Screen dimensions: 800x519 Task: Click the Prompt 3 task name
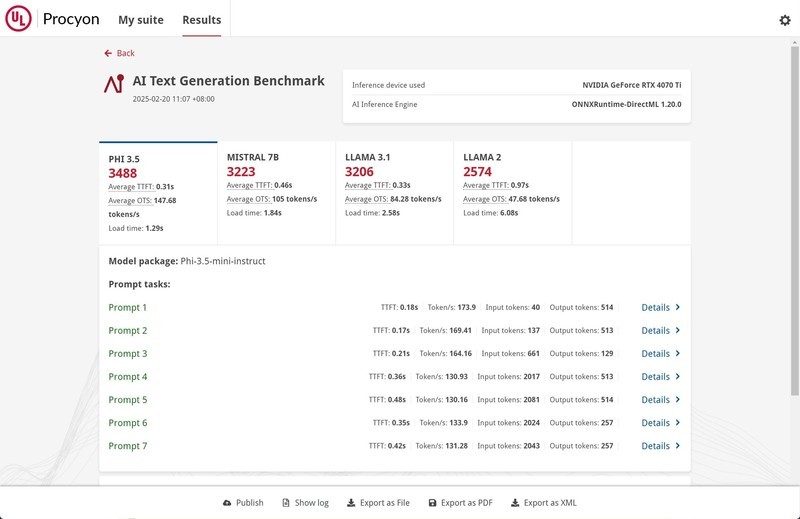(128, 354)
